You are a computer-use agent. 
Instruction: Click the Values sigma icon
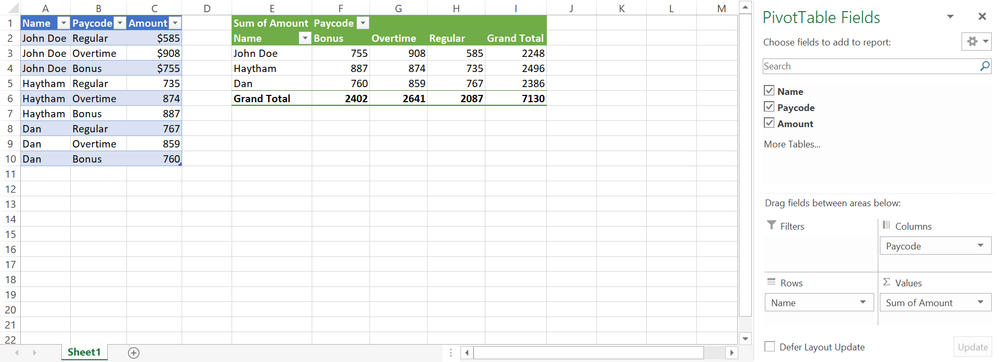(886, 282)
